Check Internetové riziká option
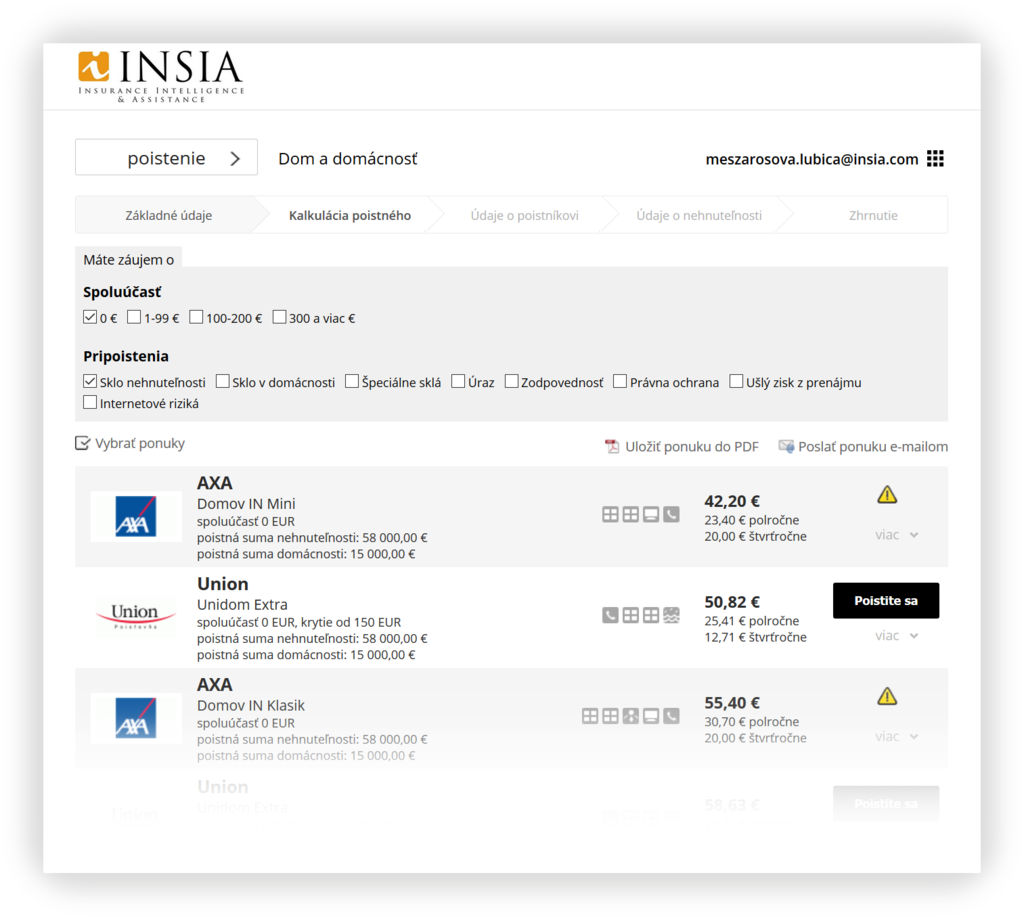The width and height of the screenshot is (1024, 917). click(x=90, y=402)
